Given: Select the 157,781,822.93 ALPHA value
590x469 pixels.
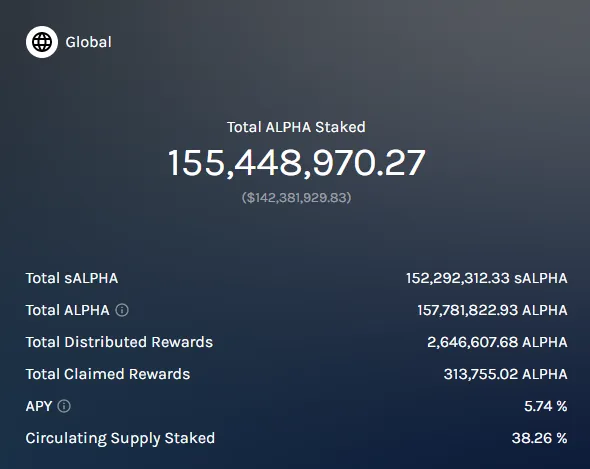Looking at the screenshot, I should click(492, 311).
